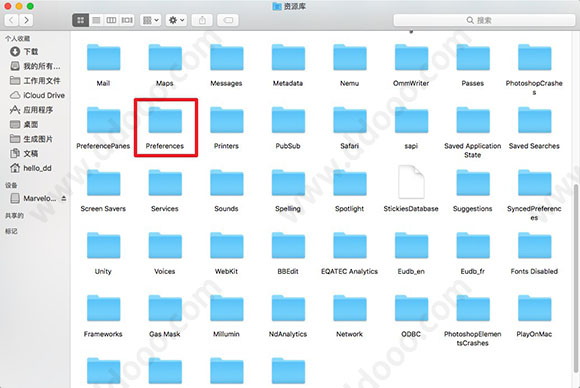Viewport: 580px width, 388px height.
Task: Select the Saved Searches folder icon
Action: pos(535,120)
